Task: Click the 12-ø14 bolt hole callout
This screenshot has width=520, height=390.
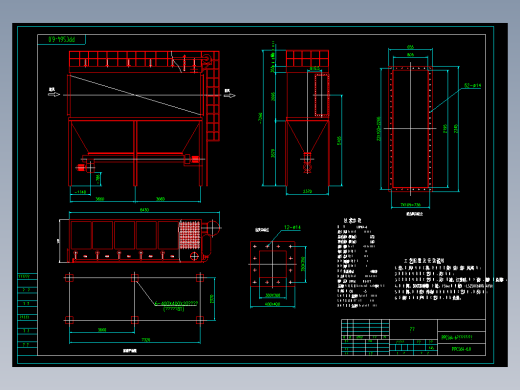Action: (x=292, y=227)
